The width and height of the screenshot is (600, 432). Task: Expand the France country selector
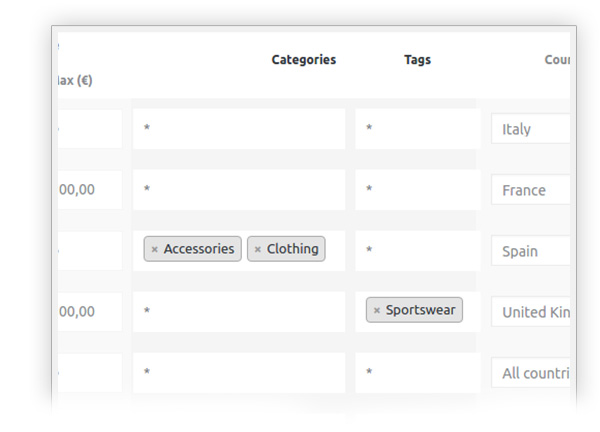[530, 190]
